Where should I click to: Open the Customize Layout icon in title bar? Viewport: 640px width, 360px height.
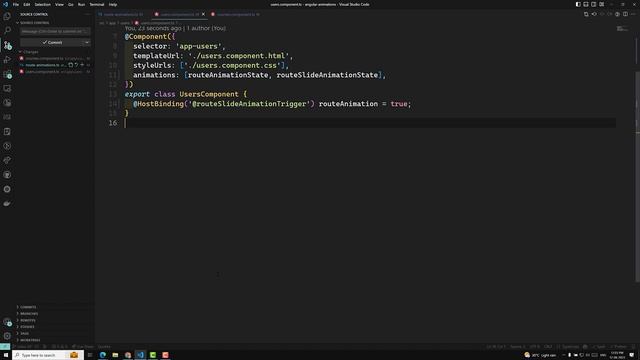tap(602, 4)
